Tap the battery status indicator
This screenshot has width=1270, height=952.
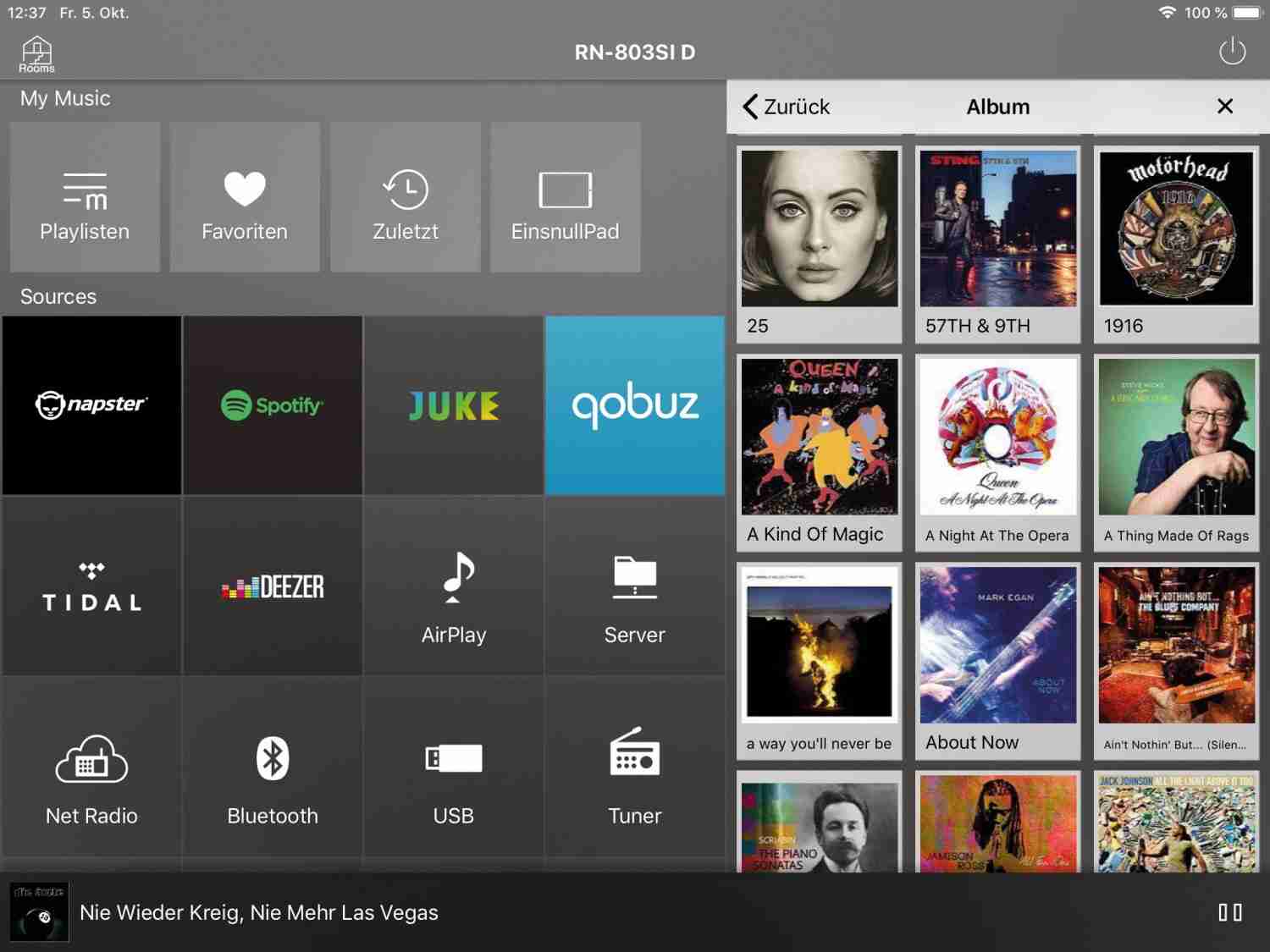1247,13
